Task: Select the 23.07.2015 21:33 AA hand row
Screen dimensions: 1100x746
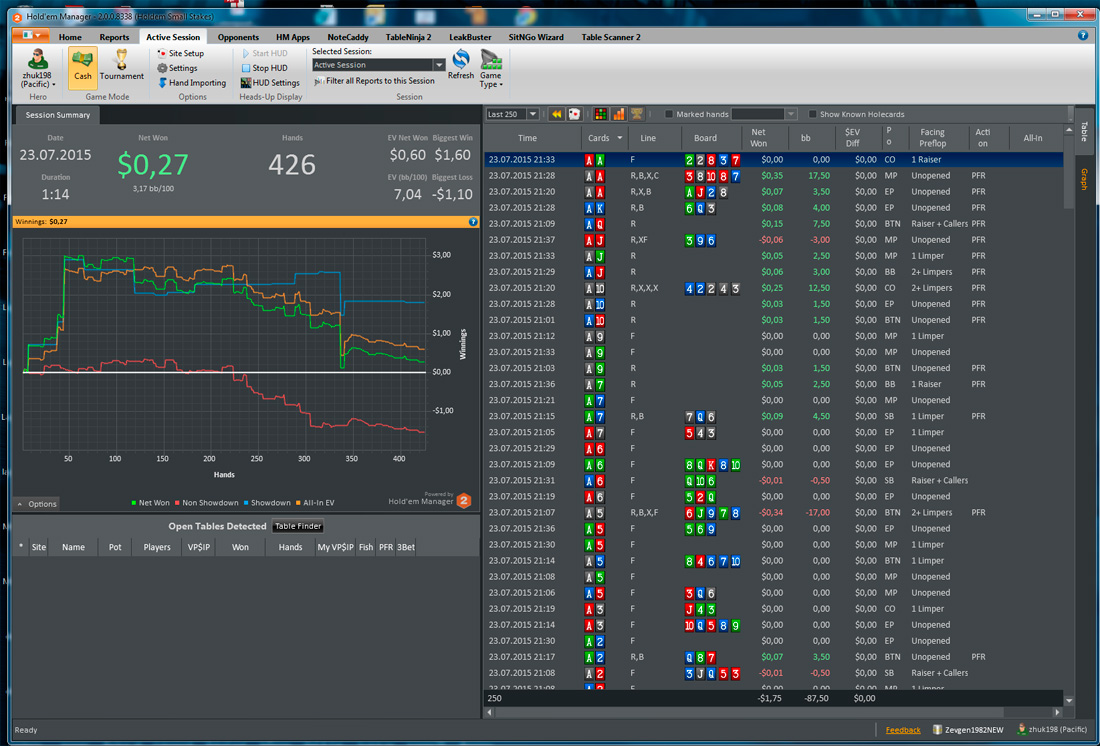Action: (x=774, y=160)
